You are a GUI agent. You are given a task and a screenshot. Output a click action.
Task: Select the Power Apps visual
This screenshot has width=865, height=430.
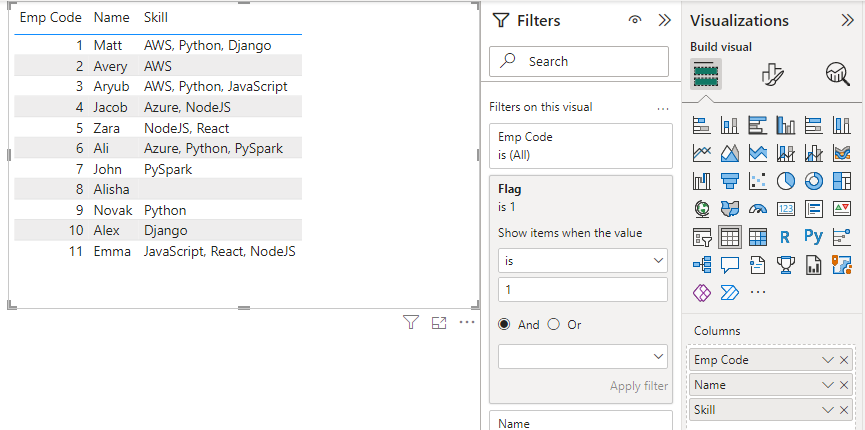pyautogui.click(x=701, y=292)
